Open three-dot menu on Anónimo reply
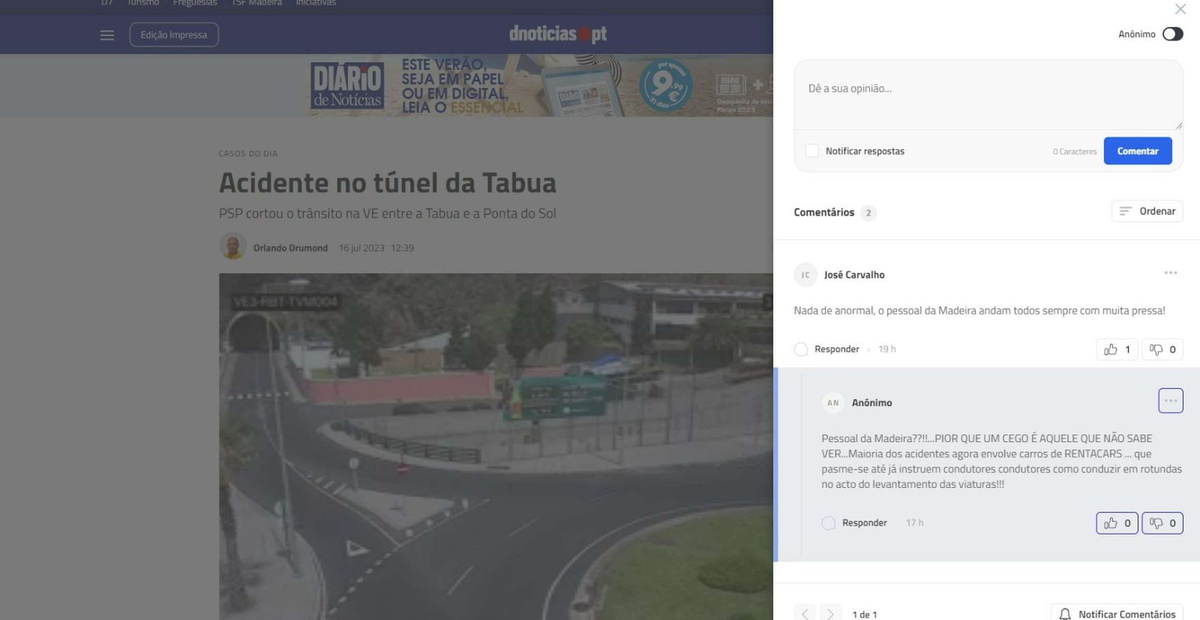Image resolution: width=1200 pixels, height=620 pixels. 1170,401
